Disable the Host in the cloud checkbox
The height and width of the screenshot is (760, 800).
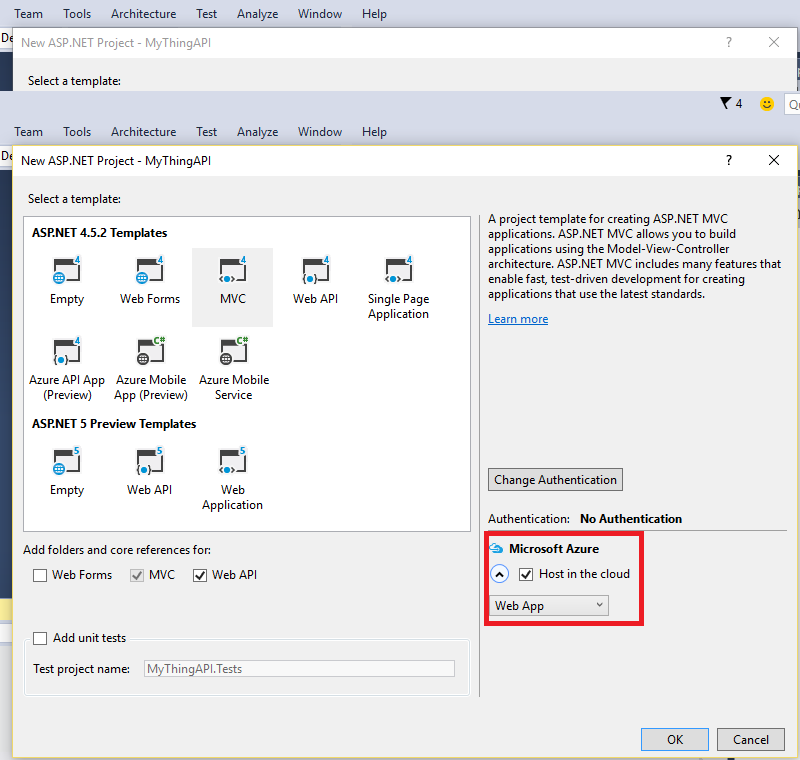coord(526,574)
